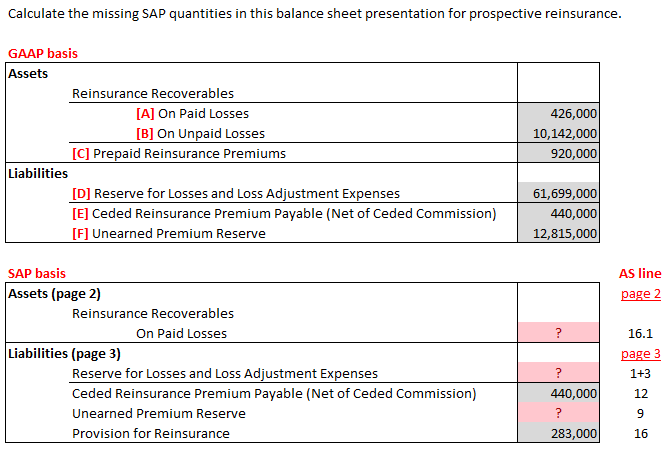Click the 'GAAP basis' red heading
This screenshot has height=452, width=670.
pyautogui.click(x=42, y=53)
